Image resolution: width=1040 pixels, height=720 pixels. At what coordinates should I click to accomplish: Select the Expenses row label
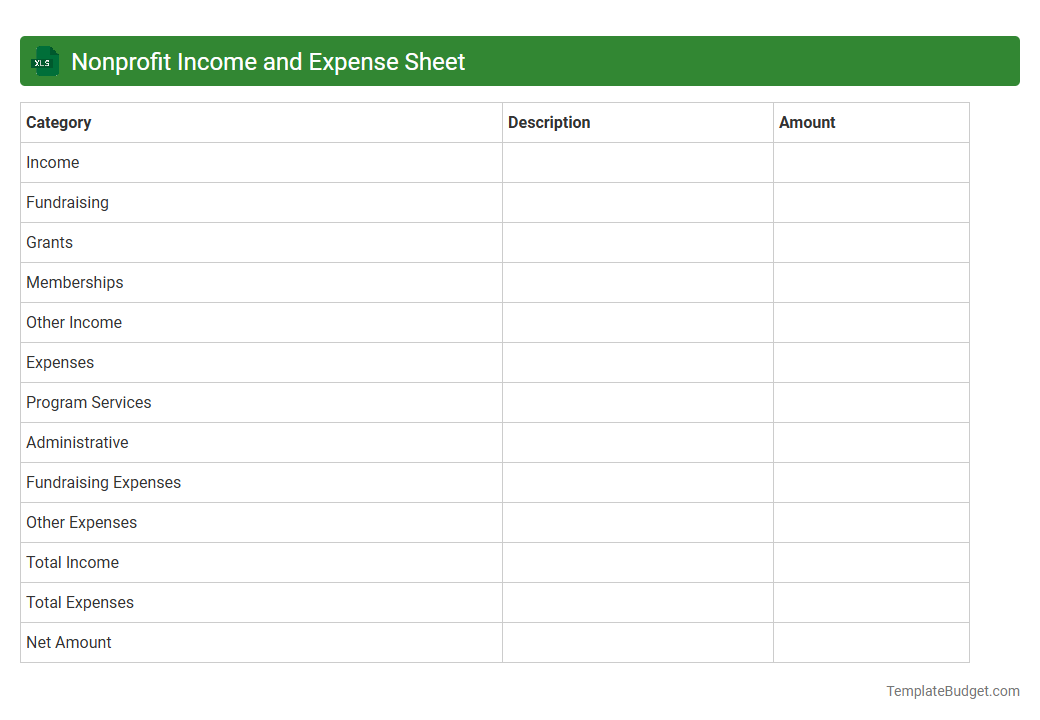(x=60, y=362)
